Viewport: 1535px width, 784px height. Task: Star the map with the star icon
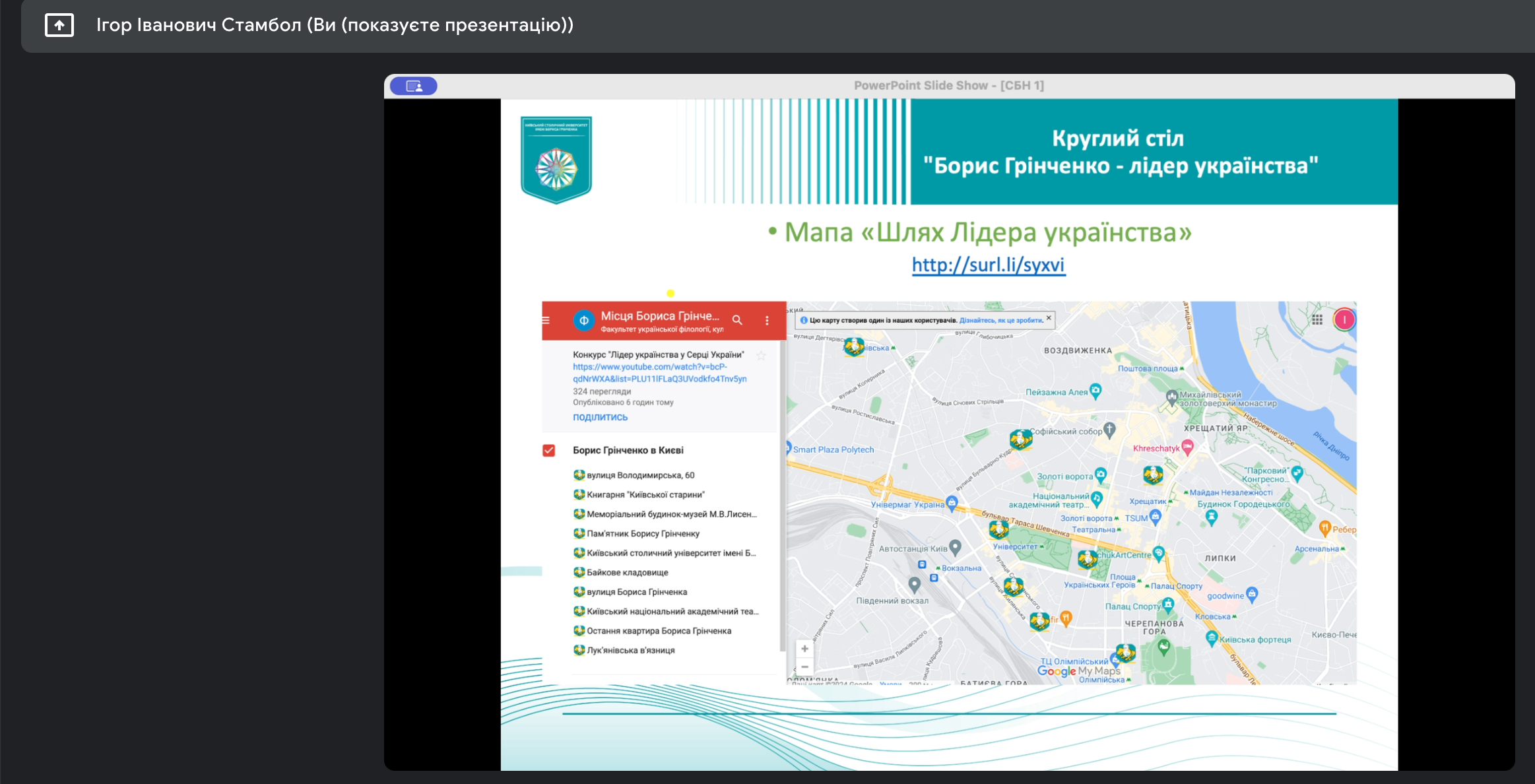[761, 356]
